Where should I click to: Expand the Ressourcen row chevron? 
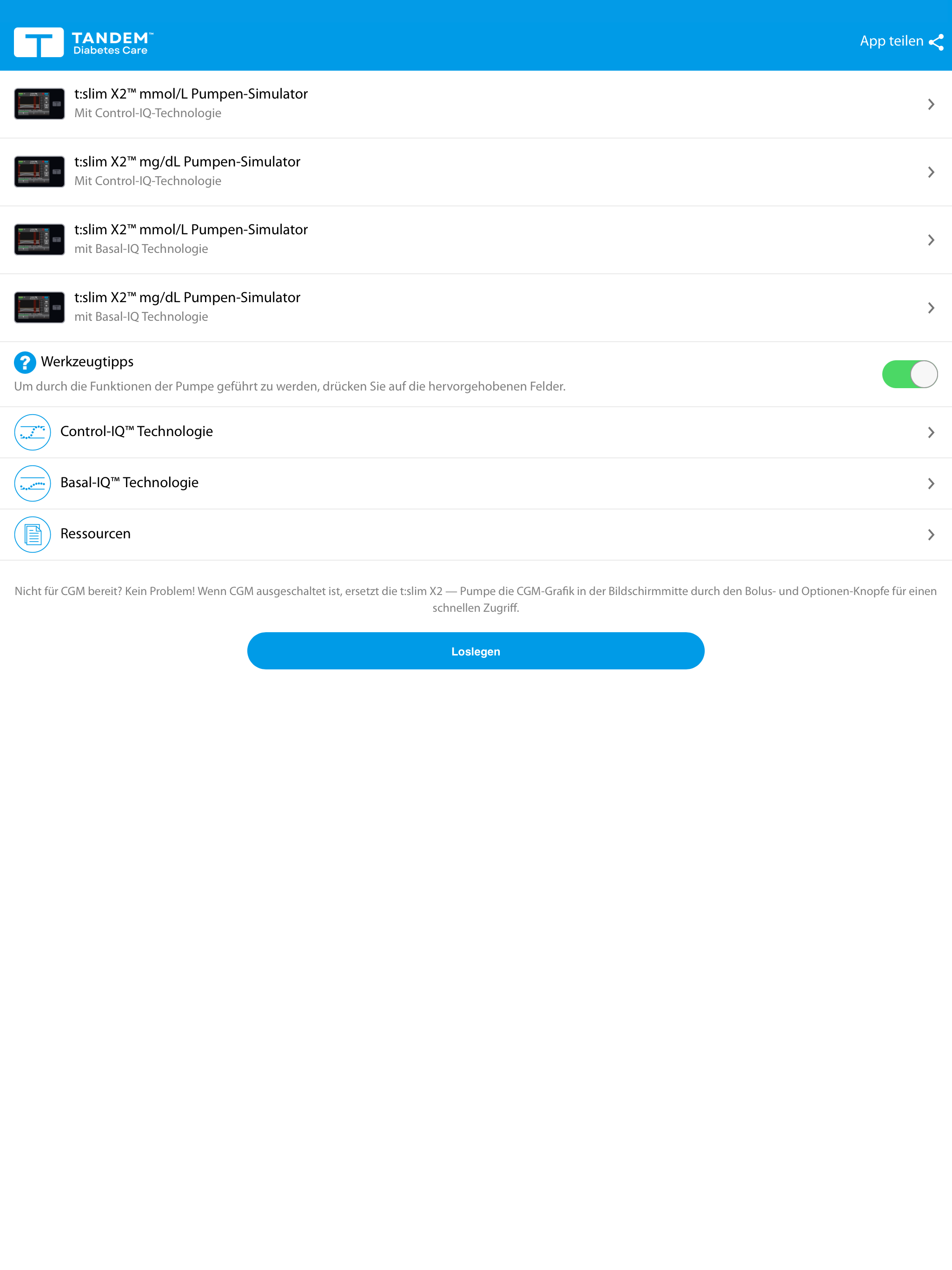931,535
